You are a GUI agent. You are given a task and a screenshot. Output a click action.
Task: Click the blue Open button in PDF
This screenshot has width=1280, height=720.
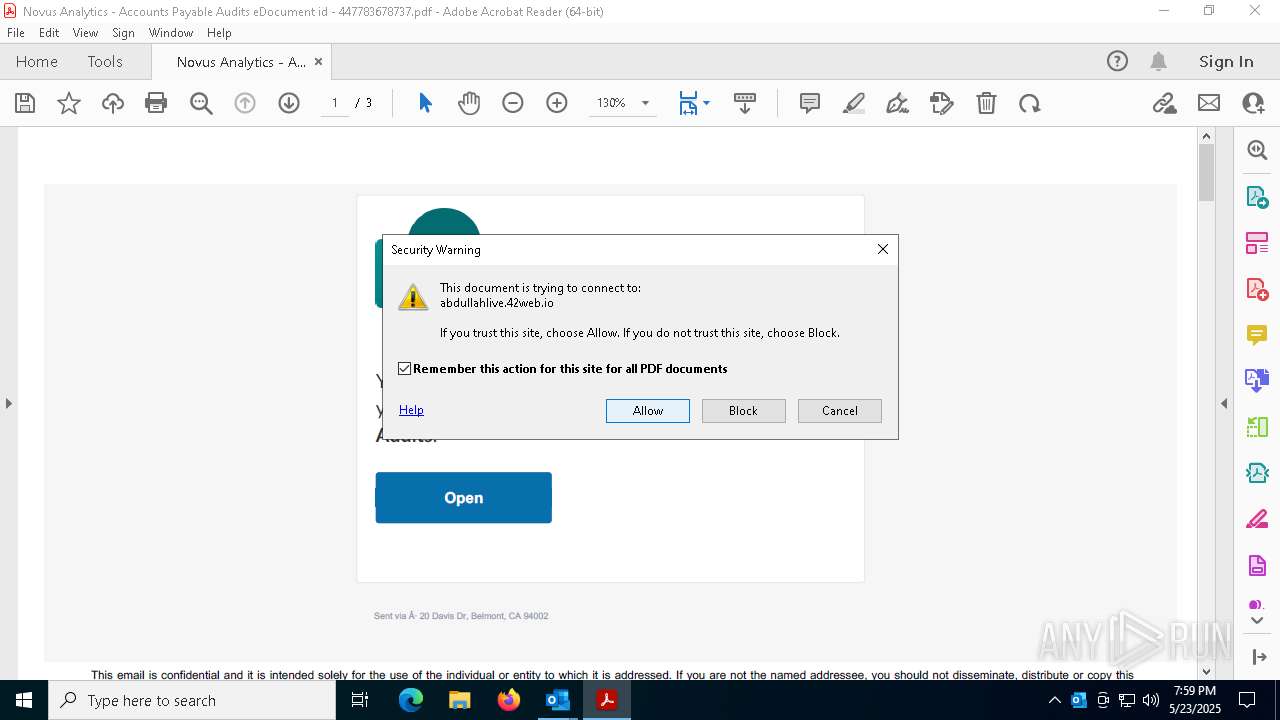[464, 498]
